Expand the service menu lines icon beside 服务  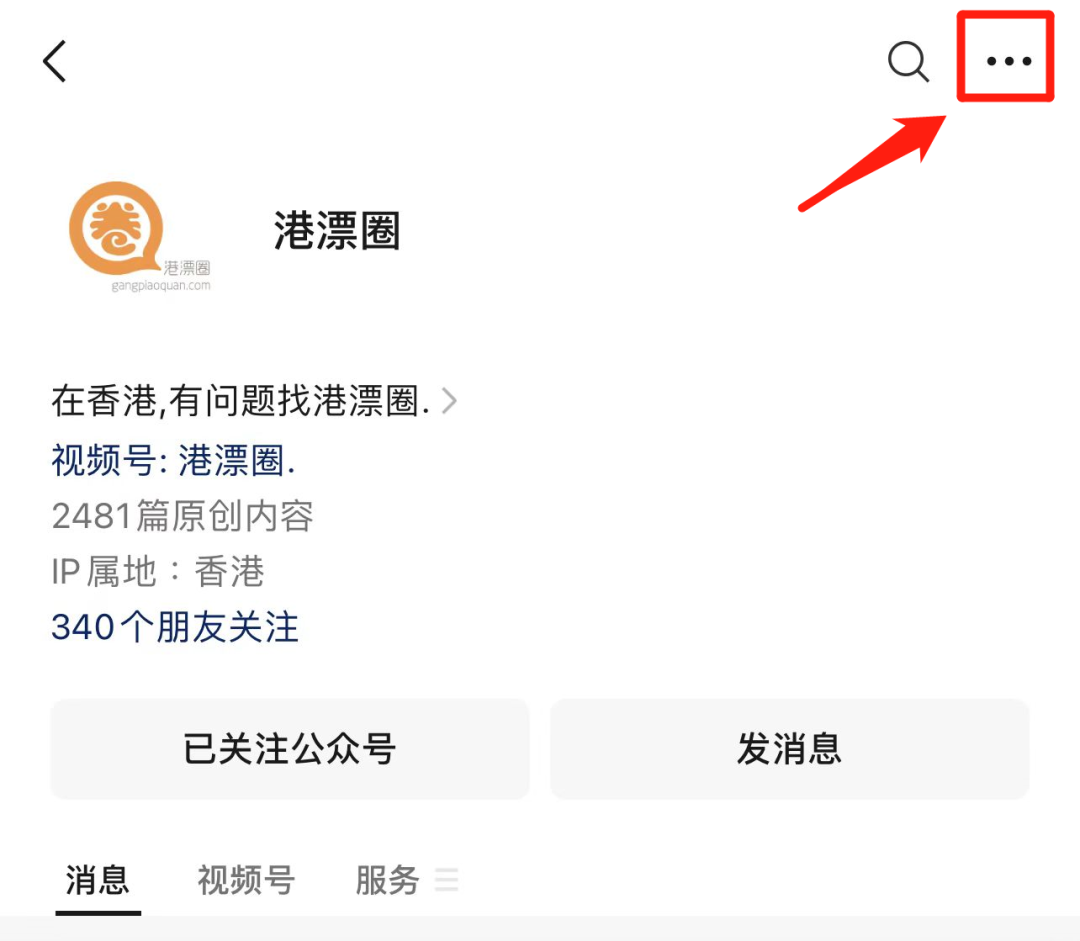[446, 880]
